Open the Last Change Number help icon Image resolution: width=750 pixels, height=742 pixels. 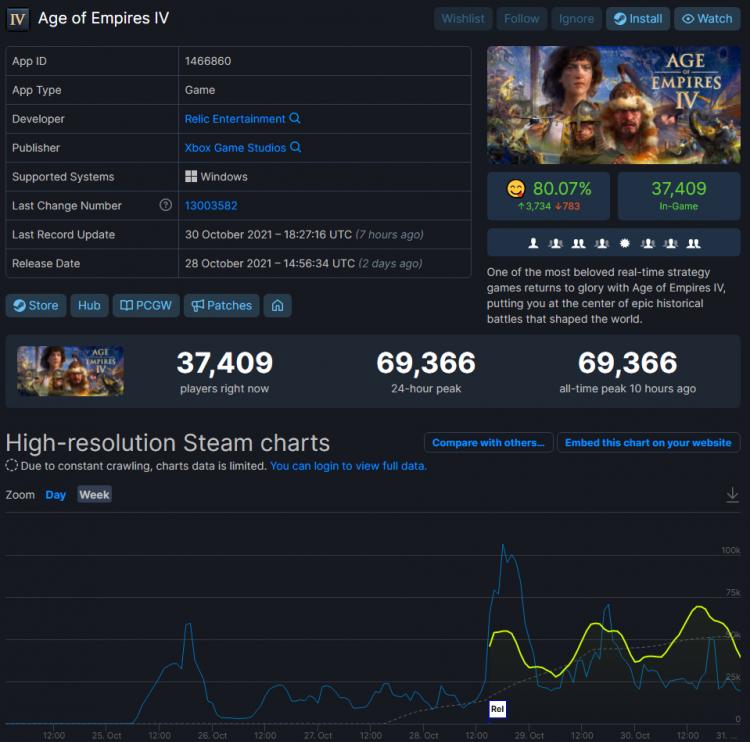[165, 205]
